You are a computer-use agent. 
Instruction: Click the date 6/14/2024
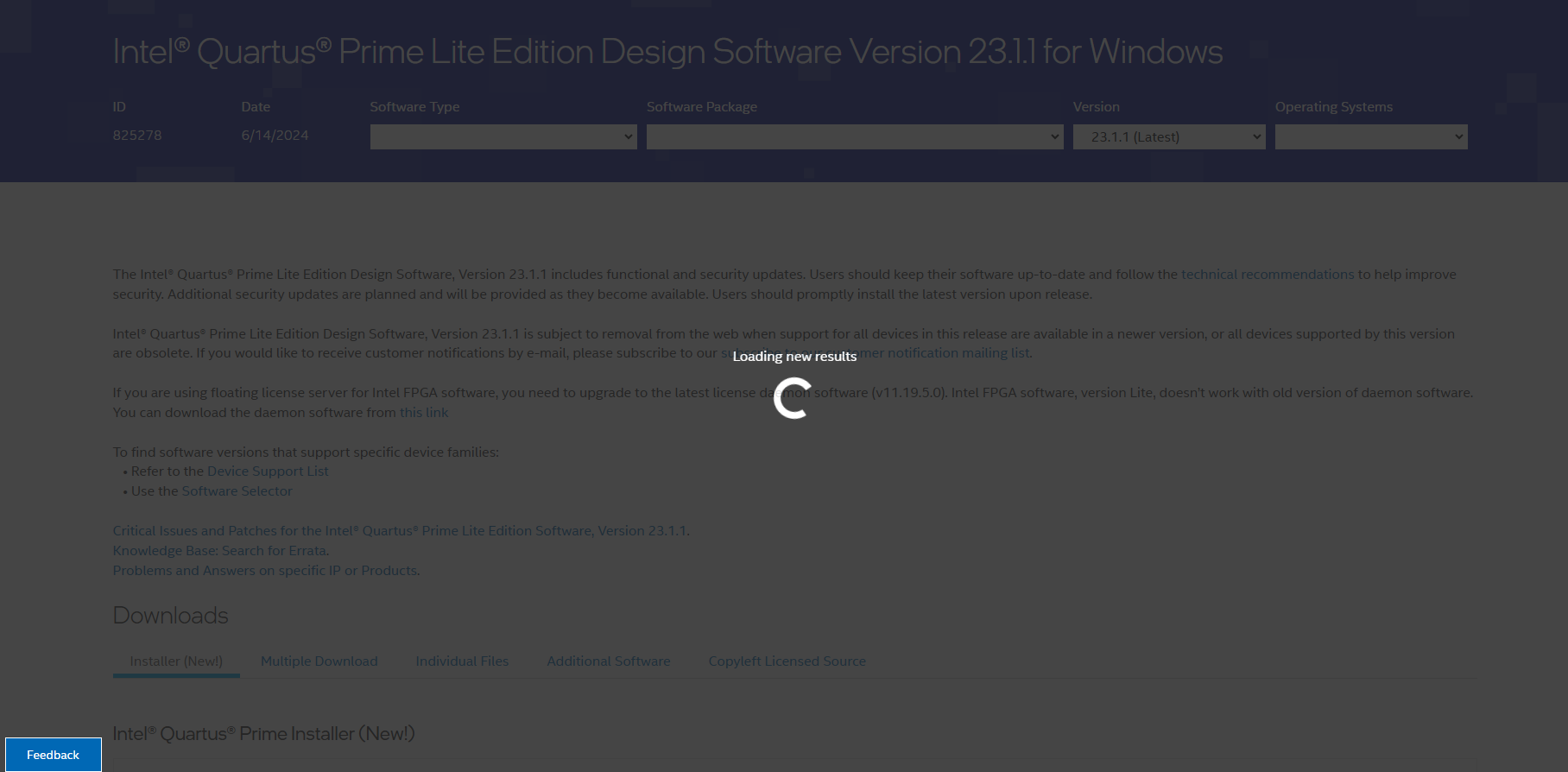(275, 135)
